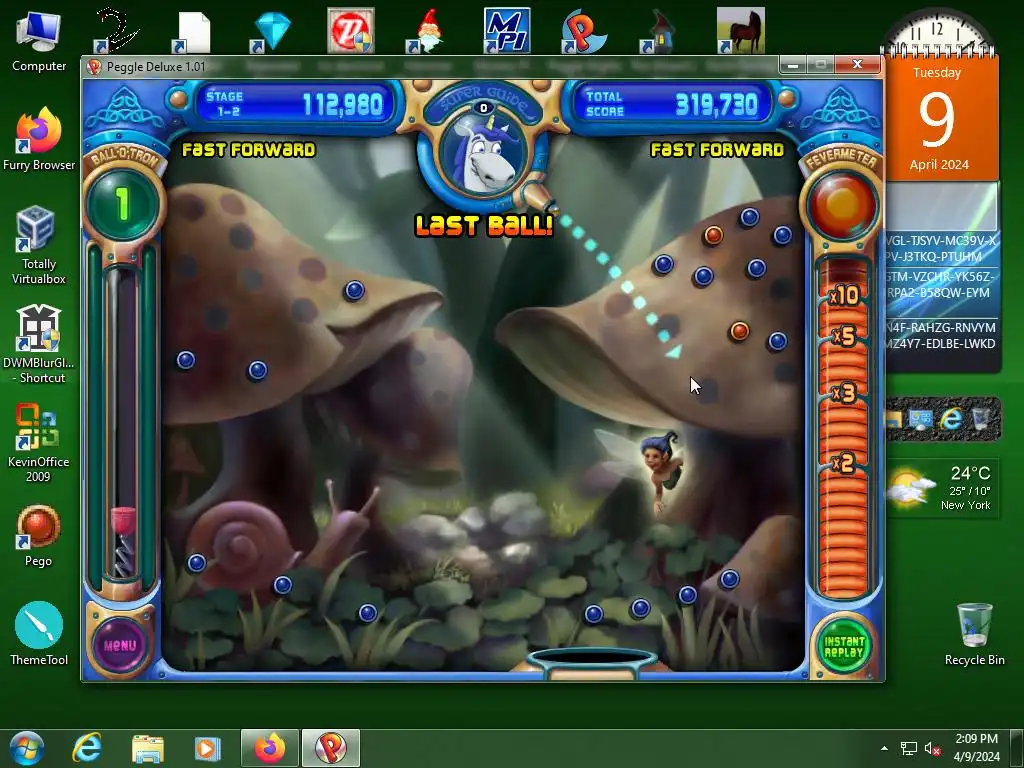This screenshot has width=1024, height=768.
Task: Open the Peggle Menu button
Action: 120,645
